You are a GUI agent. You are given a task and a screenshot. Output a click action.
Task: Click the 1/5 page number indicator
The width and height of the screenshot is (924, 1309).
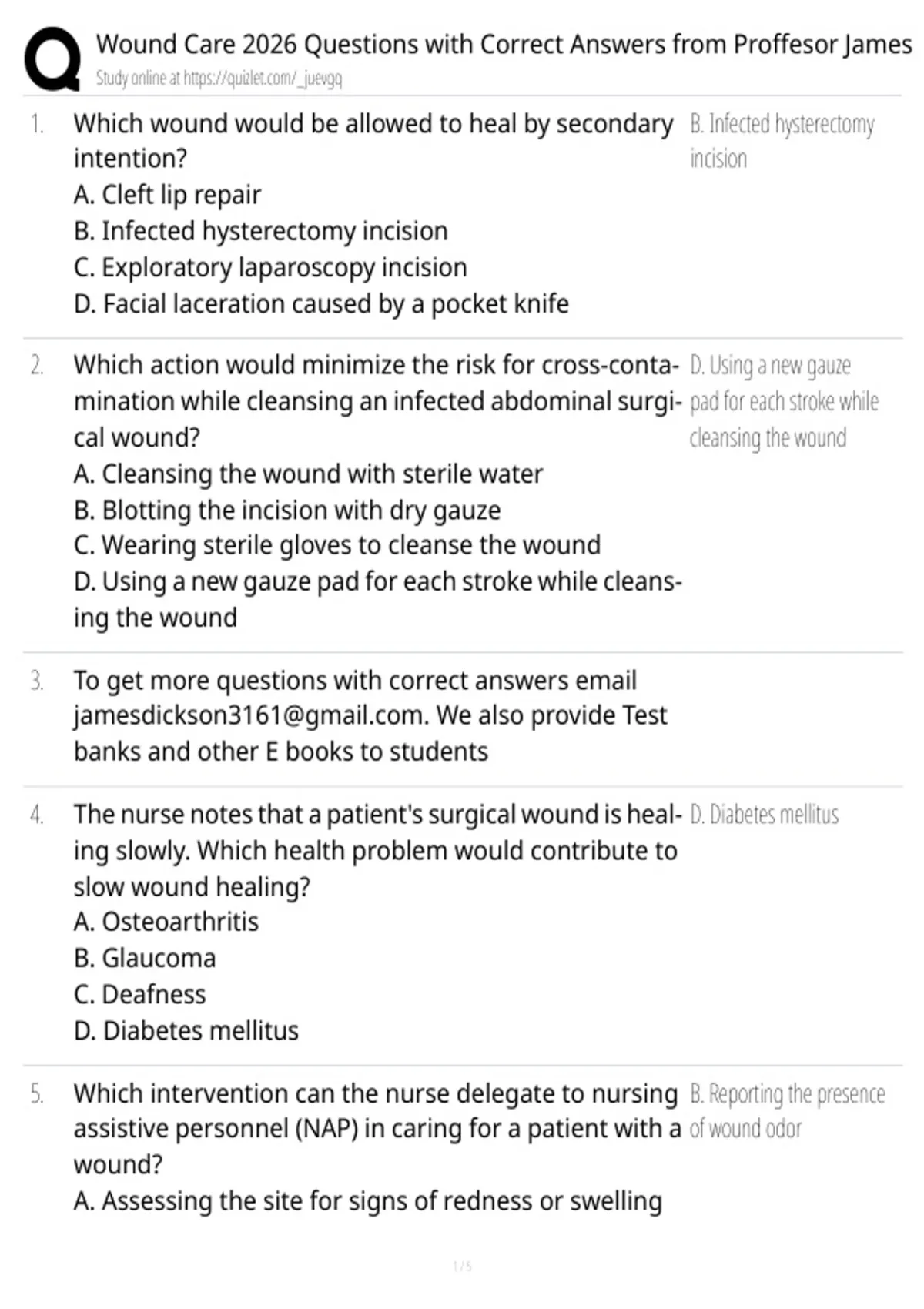click(462, 1266)
